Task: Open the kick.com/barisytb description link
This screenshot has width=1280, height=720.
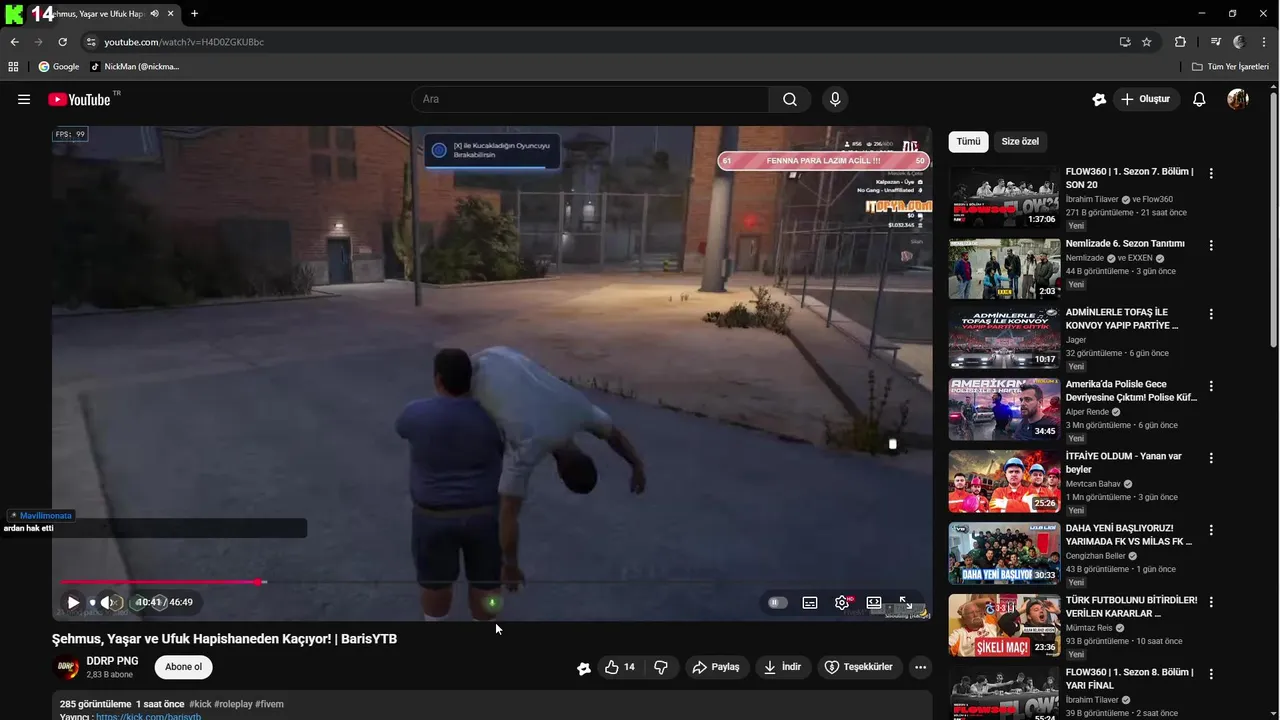Action: click(149, 717)
